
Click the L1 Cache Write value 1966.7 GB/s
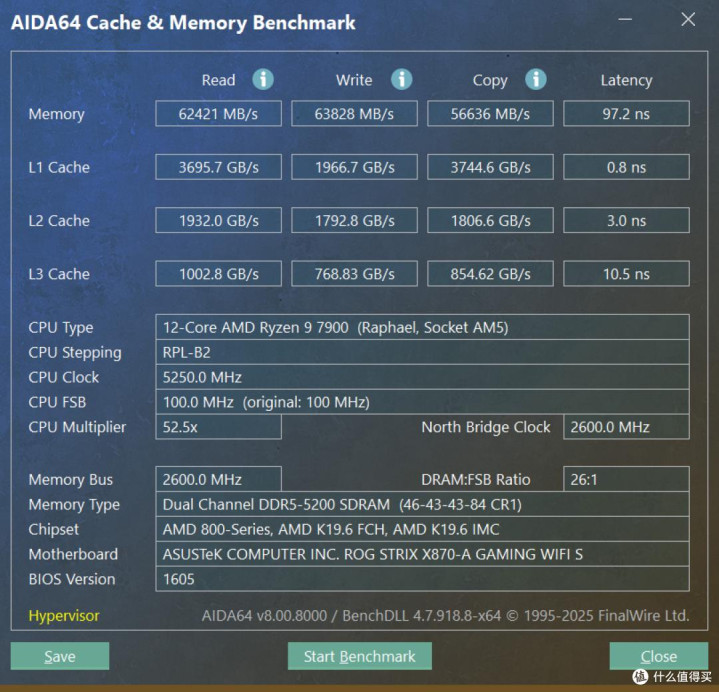point(354,167)
